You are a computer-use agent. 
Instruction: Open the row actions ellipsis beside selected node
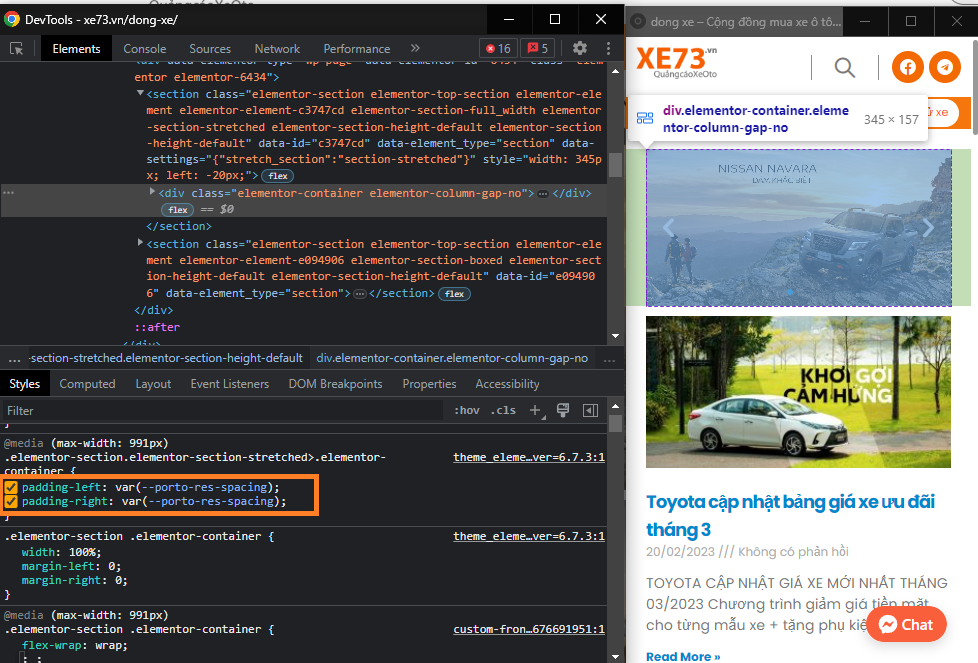(8, 193)
